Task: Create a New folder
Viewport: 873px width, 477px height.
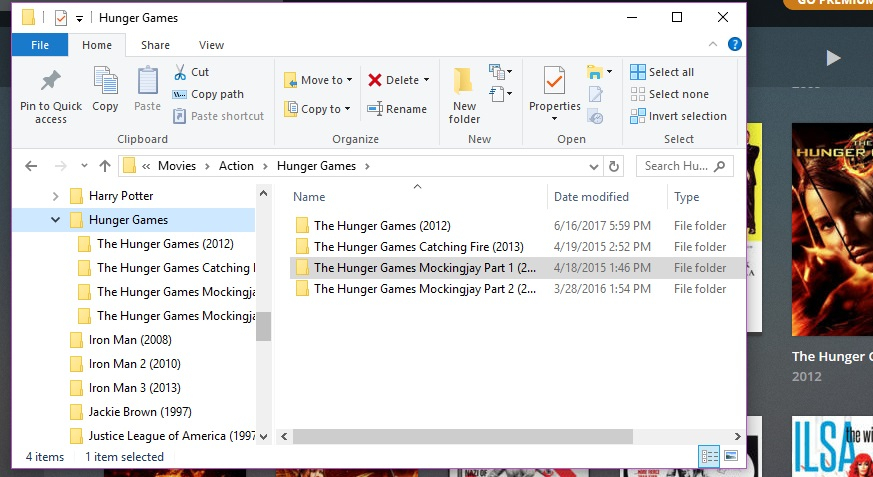Action: (x=464, y=95)
